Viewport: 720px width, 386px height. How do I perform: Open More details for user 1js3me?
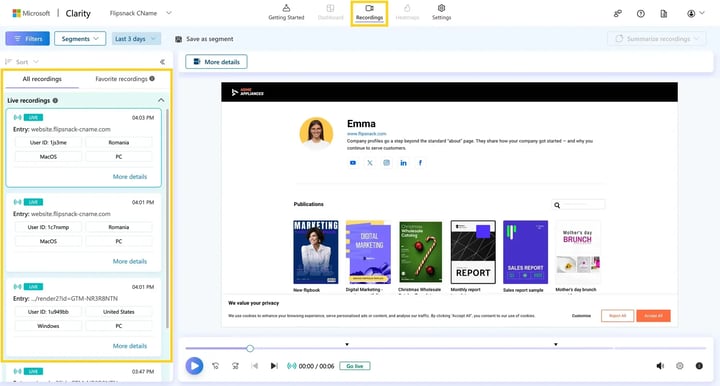(130, 177)
